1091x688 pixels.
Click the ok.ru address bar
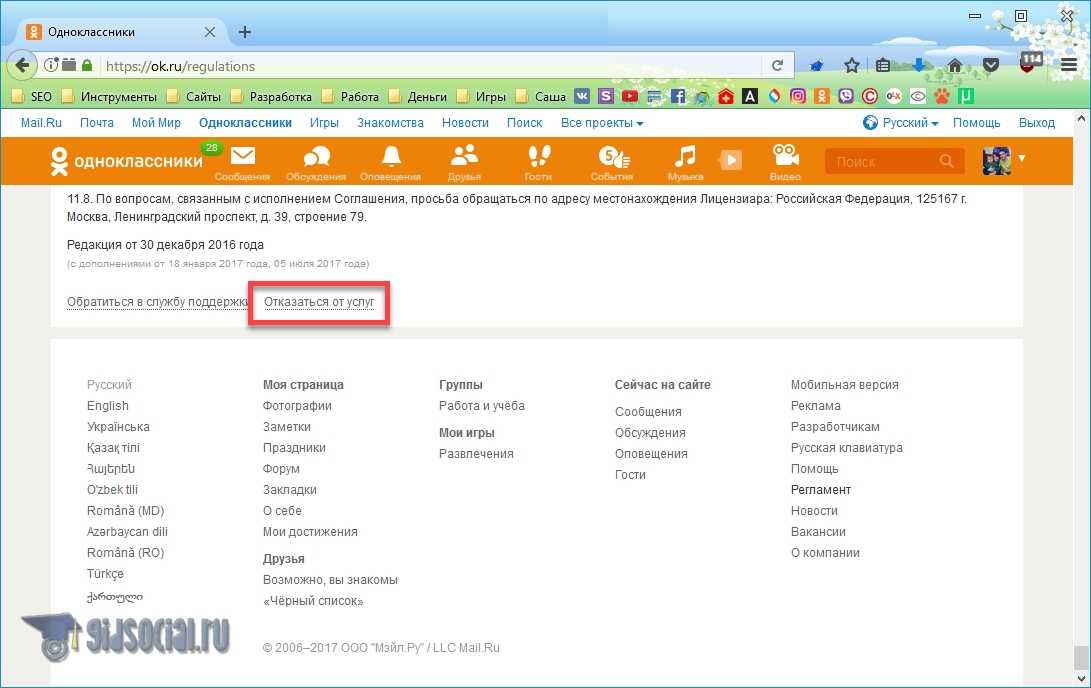430,66
